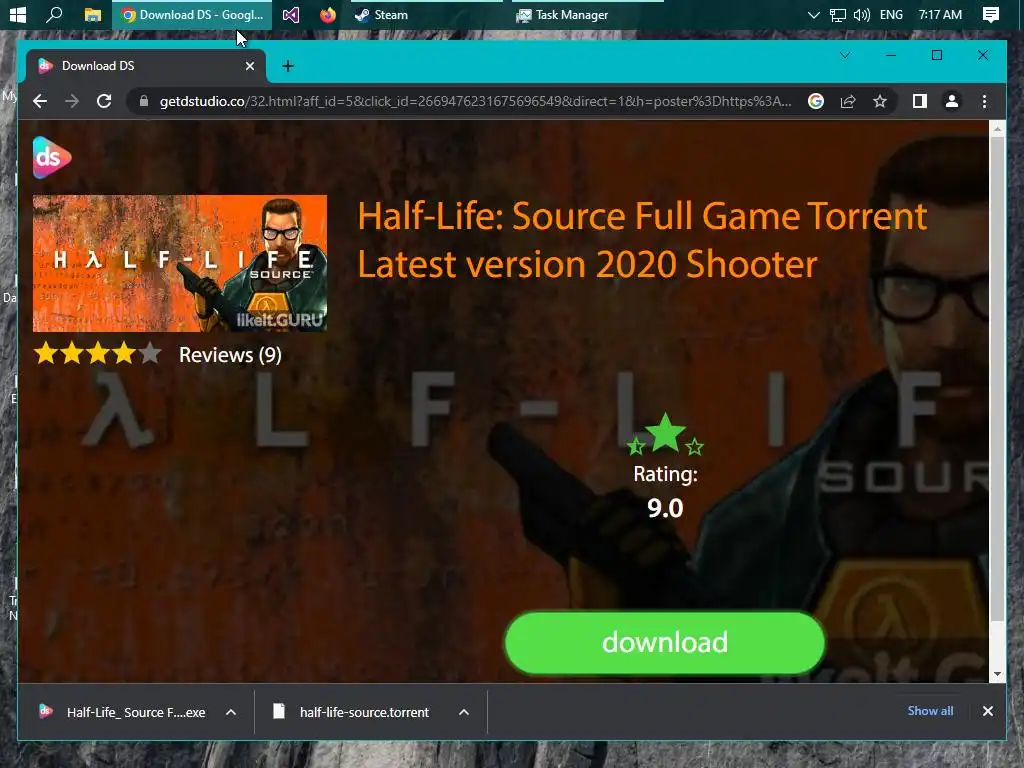Click the yellow star rating row
1024x768 pixels.
point(97,353)
